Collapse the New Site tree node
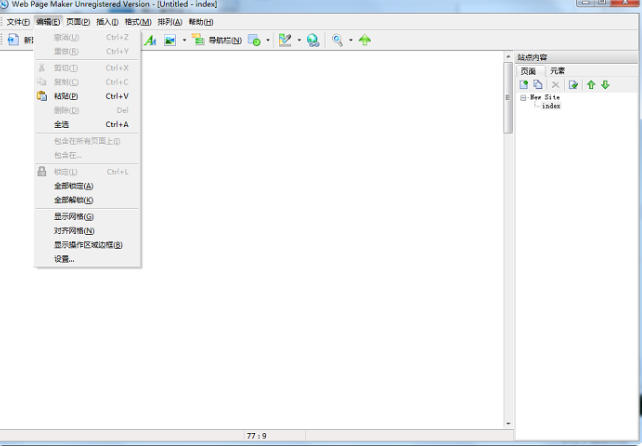Screen dimensions: 642x447 [x=523, y=98]
